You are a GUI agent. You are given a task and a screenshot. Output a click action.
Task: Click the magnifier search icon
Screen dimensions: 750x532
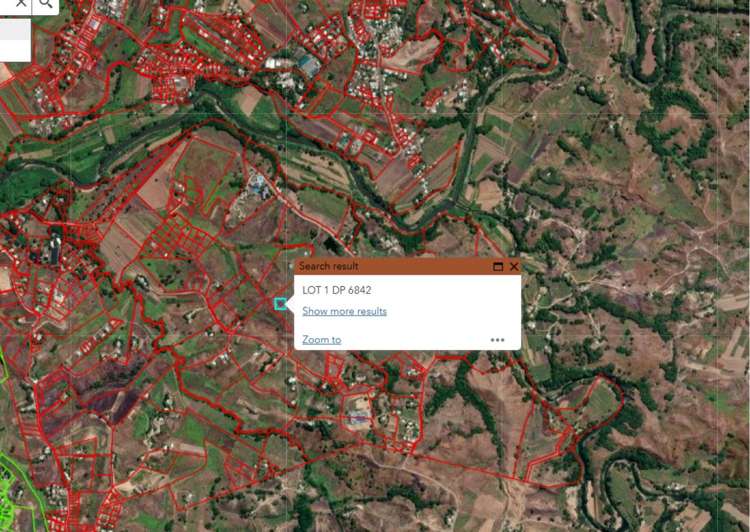(x=46, y=4)
